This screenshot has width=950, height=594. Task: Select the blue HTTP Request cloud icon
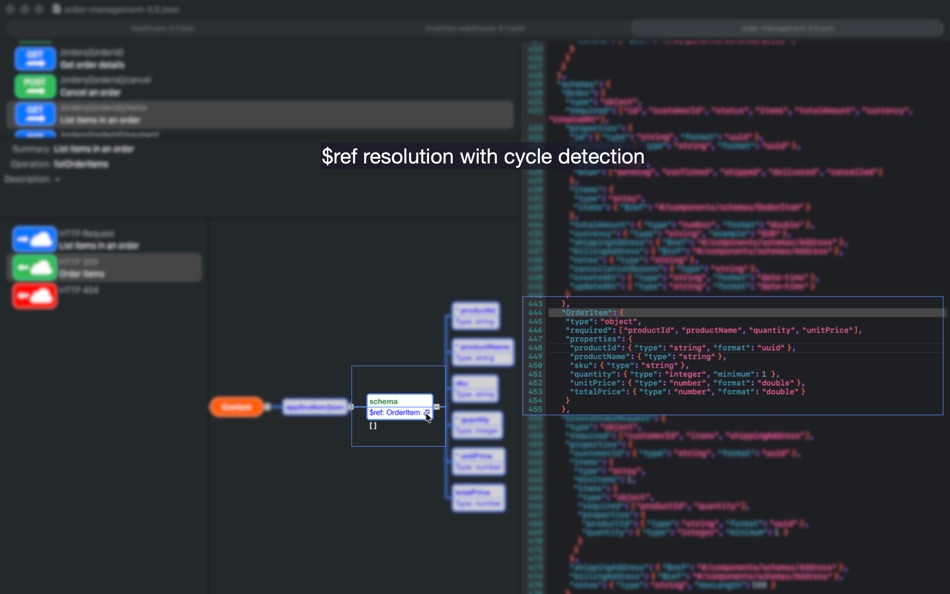pos(35,239)
